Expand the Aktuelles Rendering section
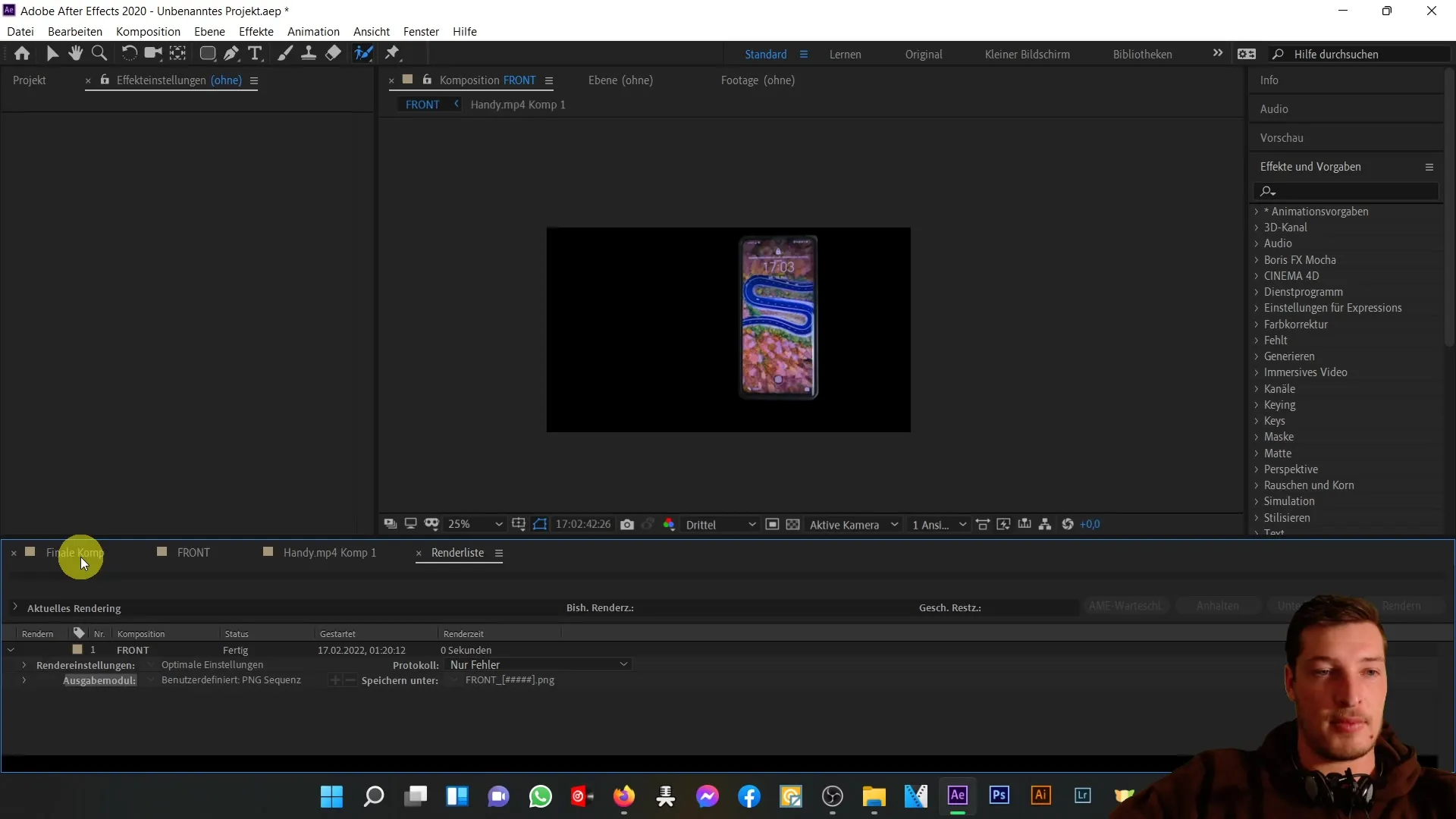 coord(14,608)
